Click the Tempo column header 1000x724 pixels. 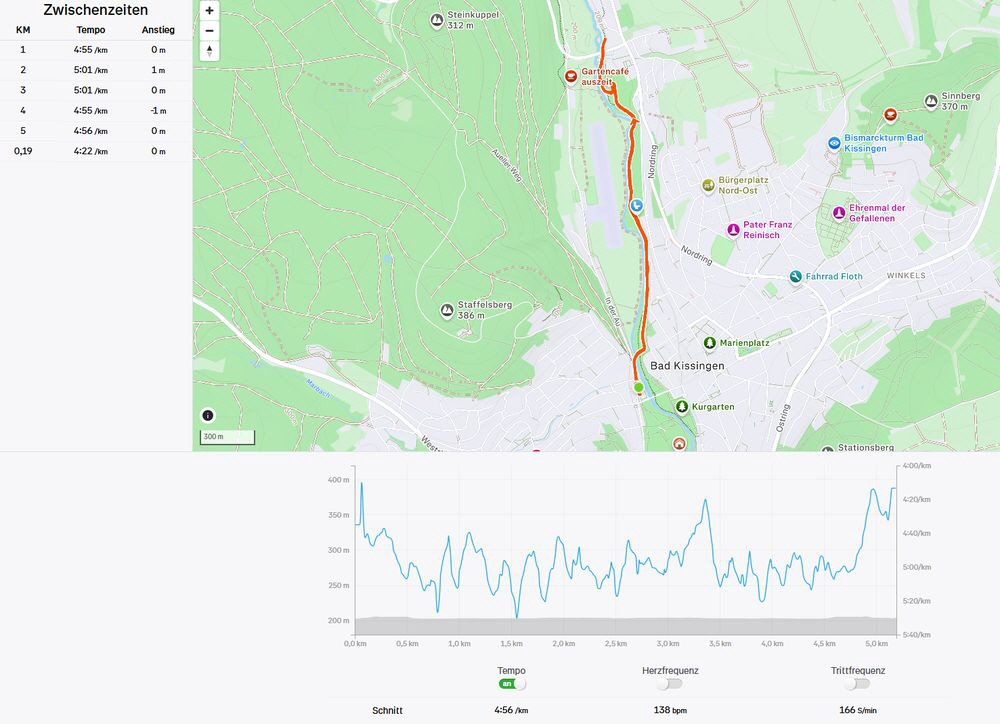point(91,30)
